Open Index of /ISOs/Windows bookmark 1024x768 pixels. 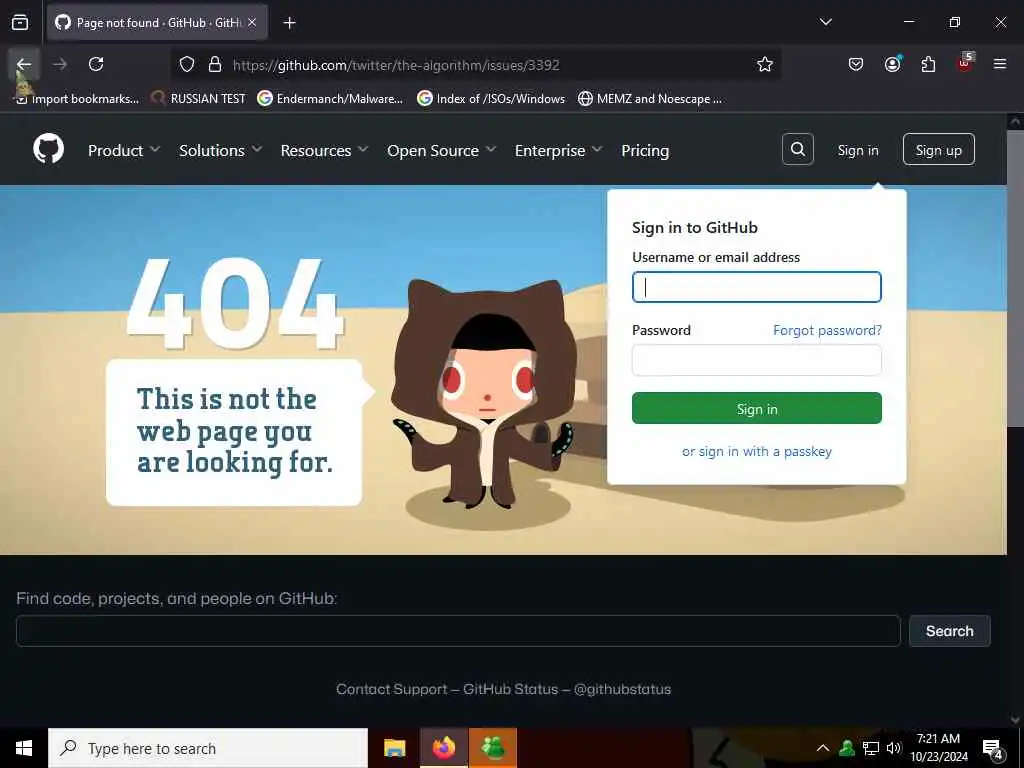(x=491, y=99)
